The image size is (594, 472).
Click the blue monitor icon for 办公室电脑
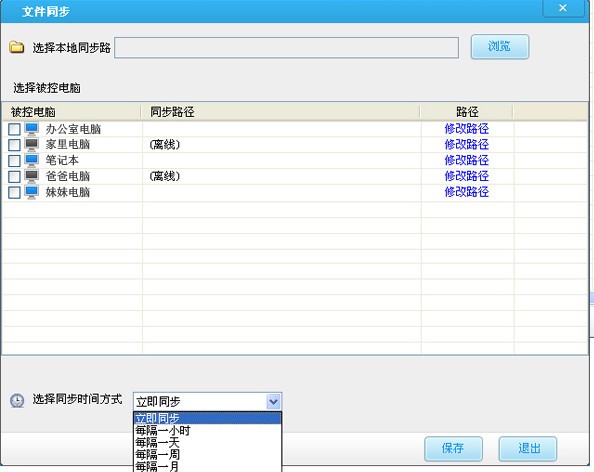tap(32, 129)
